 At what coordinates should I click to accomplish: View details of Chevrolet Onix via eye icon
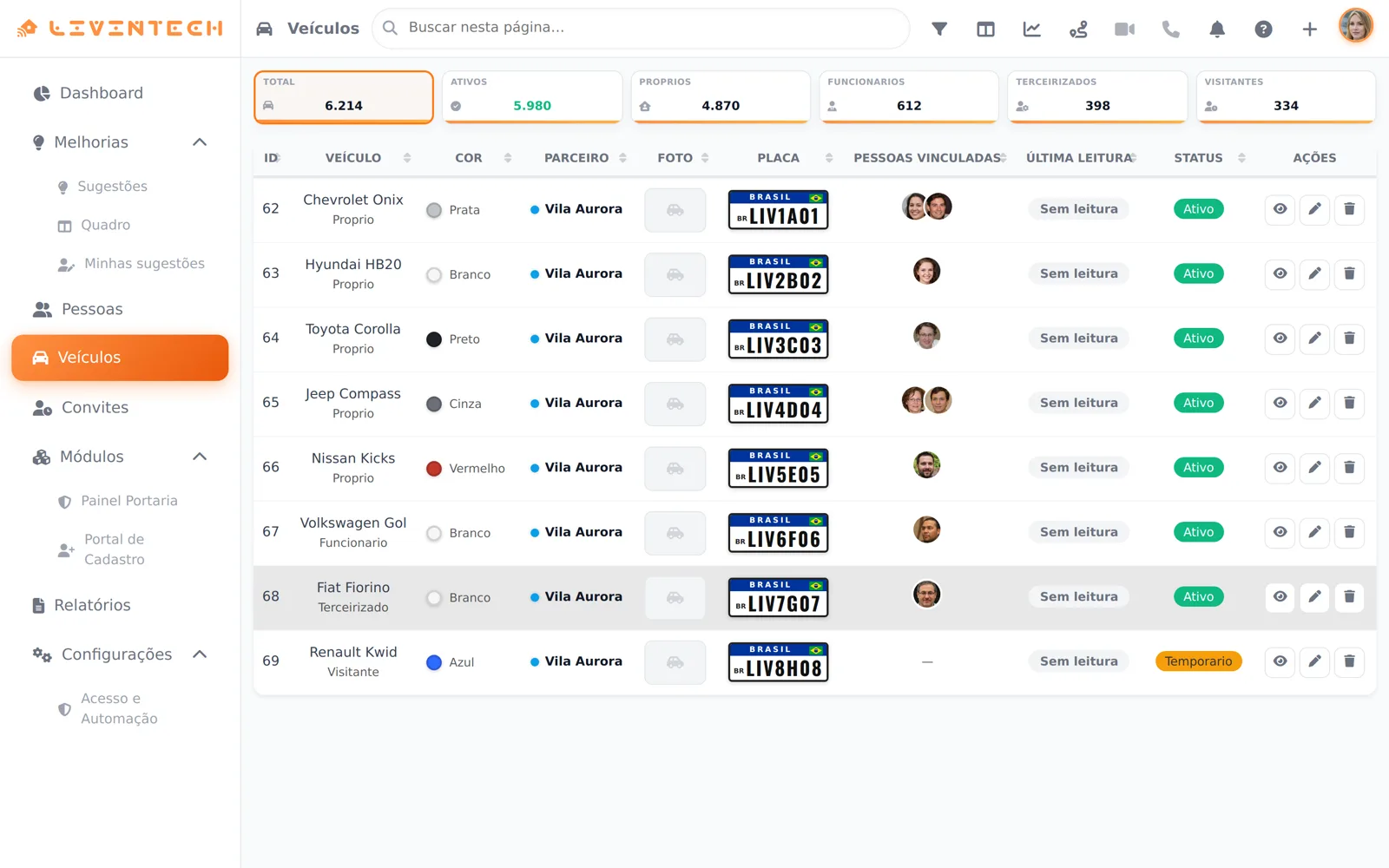point(1280,209)
